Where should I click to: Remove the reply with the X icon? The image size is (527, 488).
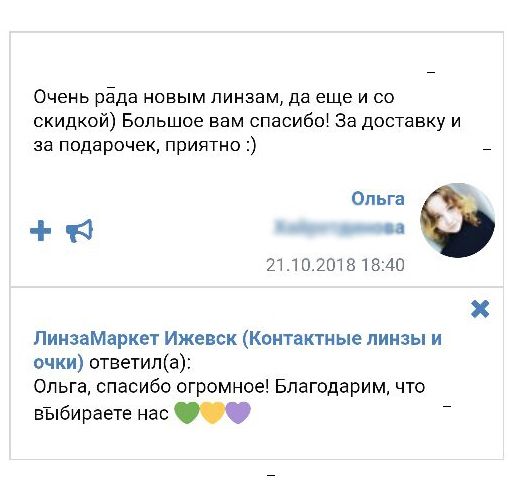480,309
